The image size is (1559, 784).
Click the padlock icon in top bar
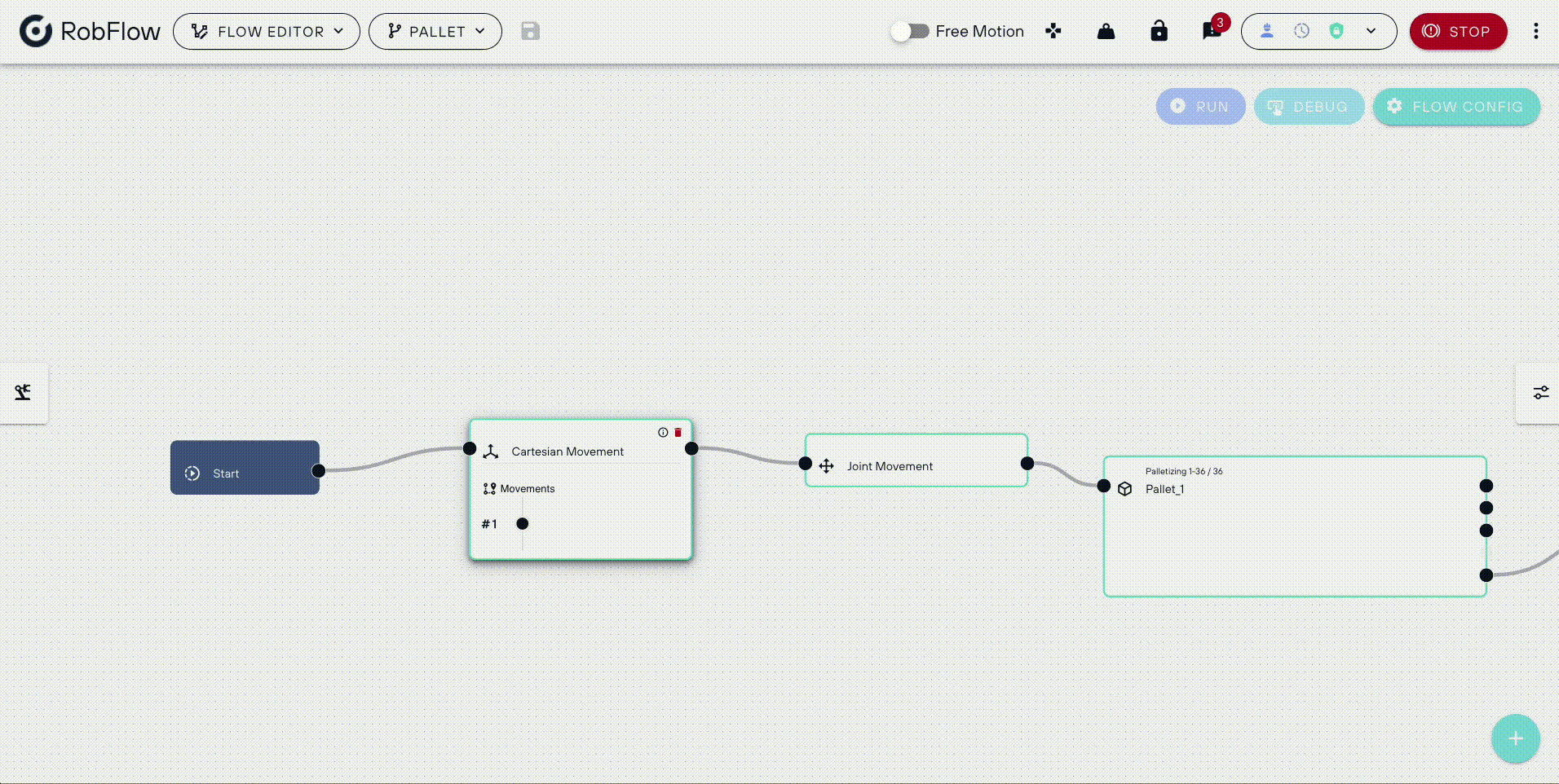1159,31
